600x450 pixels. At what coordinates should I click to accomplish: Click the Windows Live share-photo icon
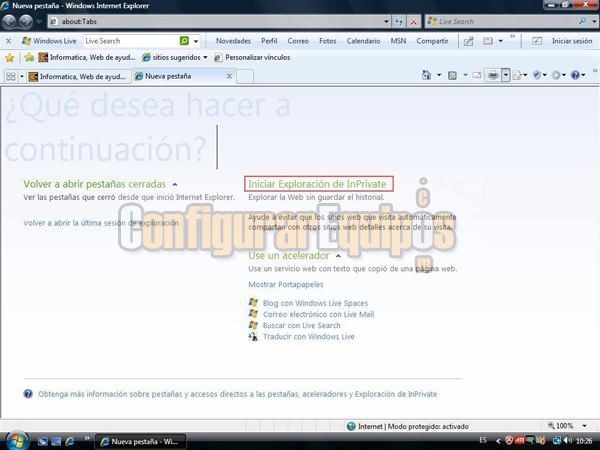(469, 41)
